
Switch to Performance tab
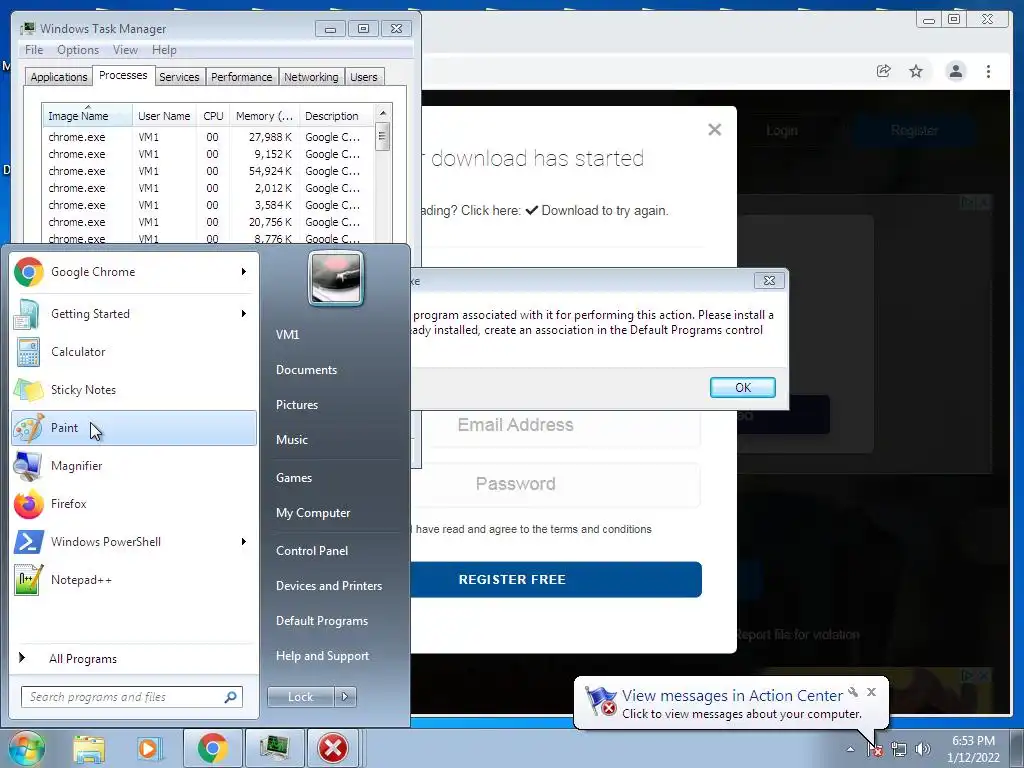[x=242, y=76]
